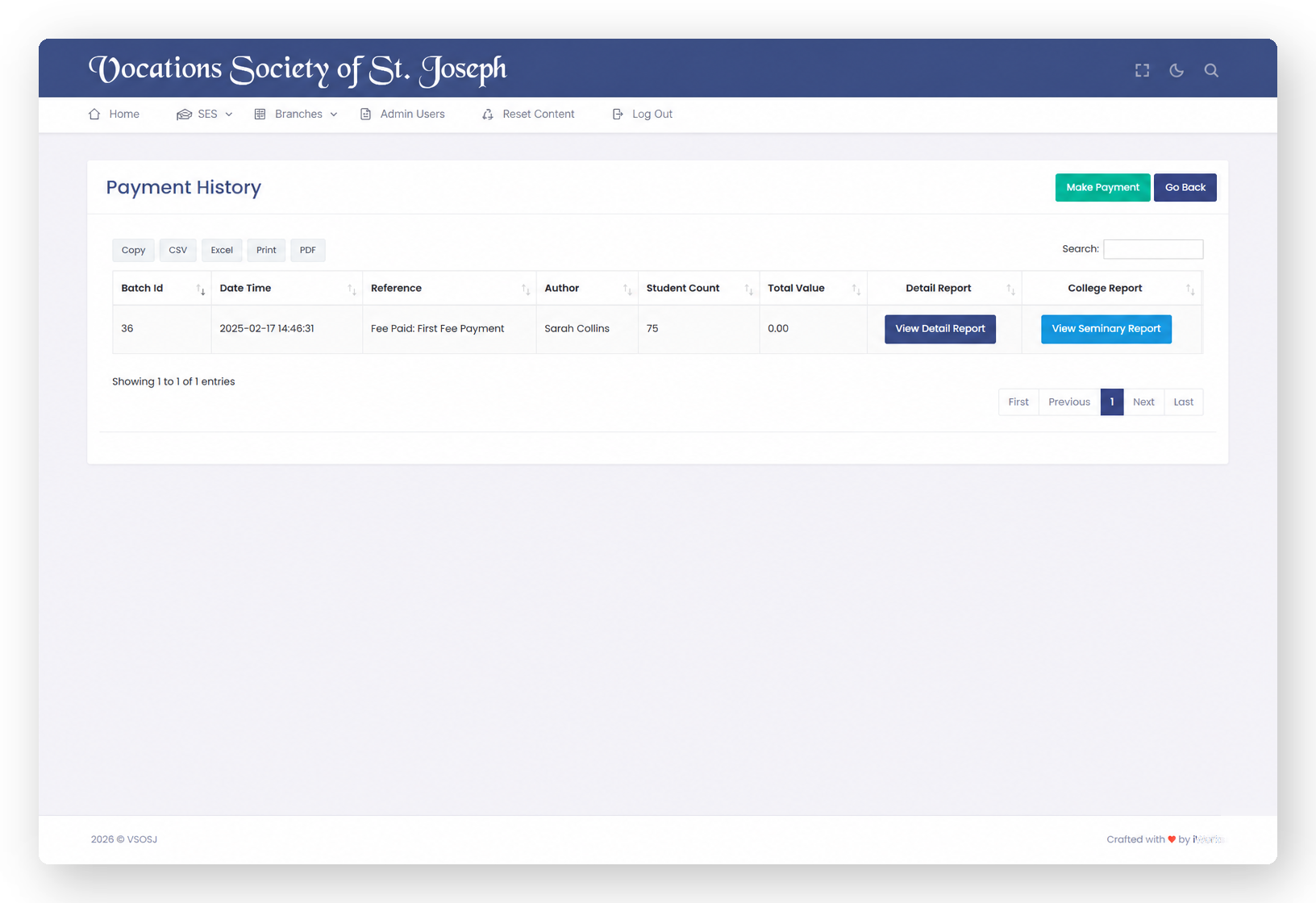Click the '2026 © VSOSJ' footer text
This screenshot has width=1316, height=903.
tap(124, 840)
